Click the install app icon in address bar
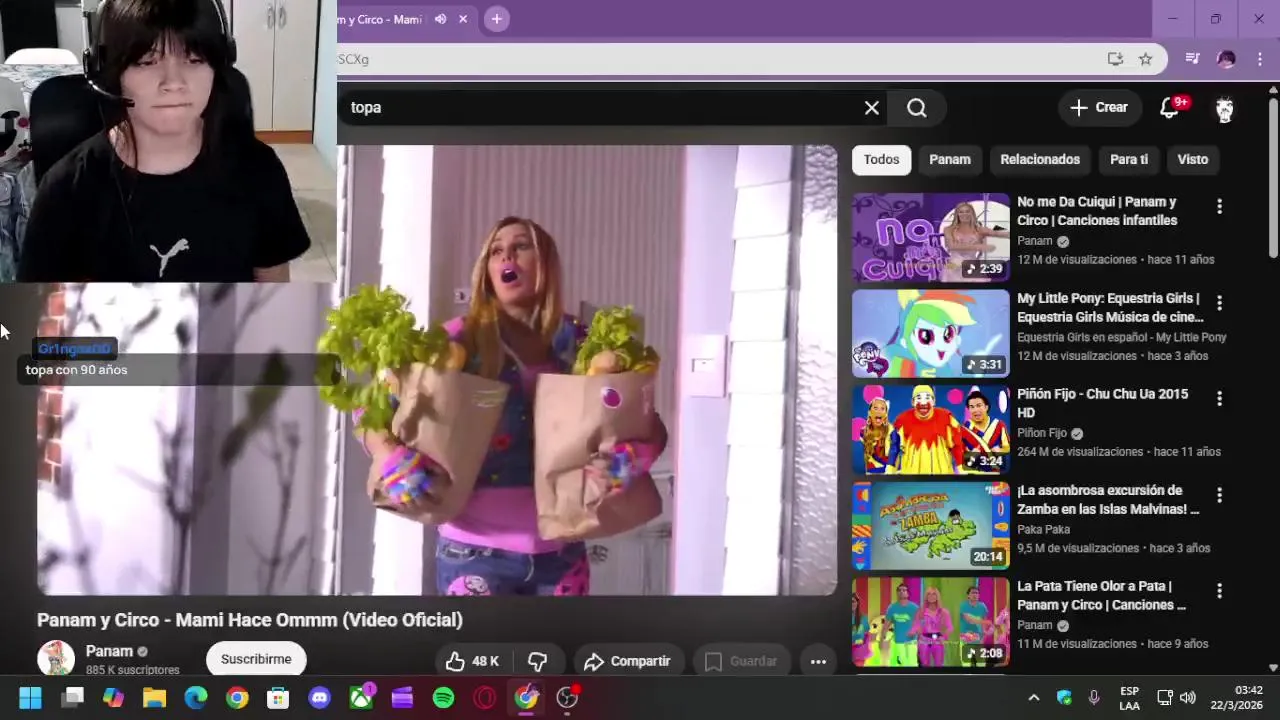The image size is (1280, 720). (x=1115, y=59)
